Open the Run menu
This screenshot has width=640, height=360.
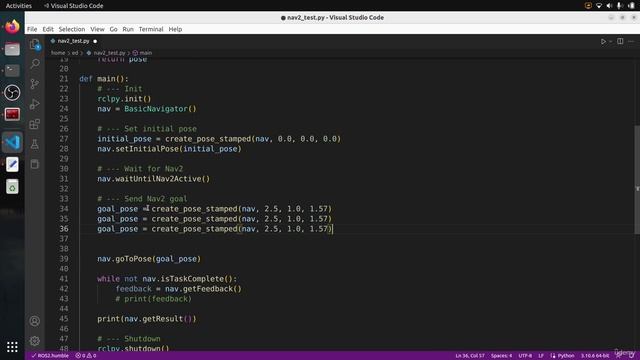128,29
